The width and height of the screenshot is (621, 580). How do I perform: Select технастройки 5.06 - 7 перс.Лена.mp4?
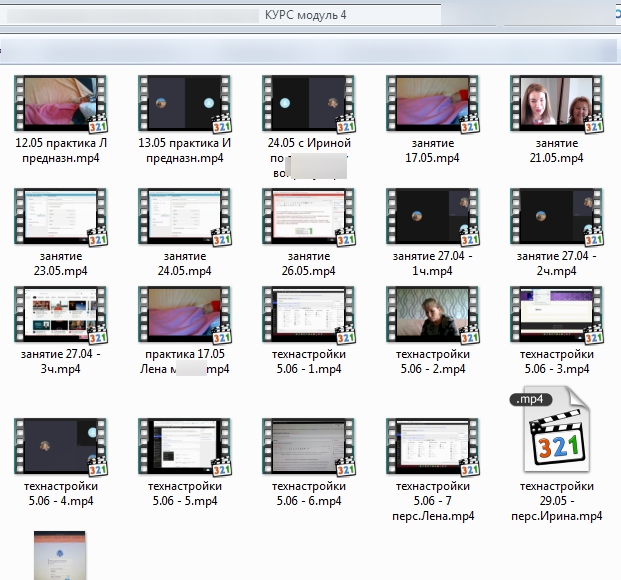click(432, 447)
